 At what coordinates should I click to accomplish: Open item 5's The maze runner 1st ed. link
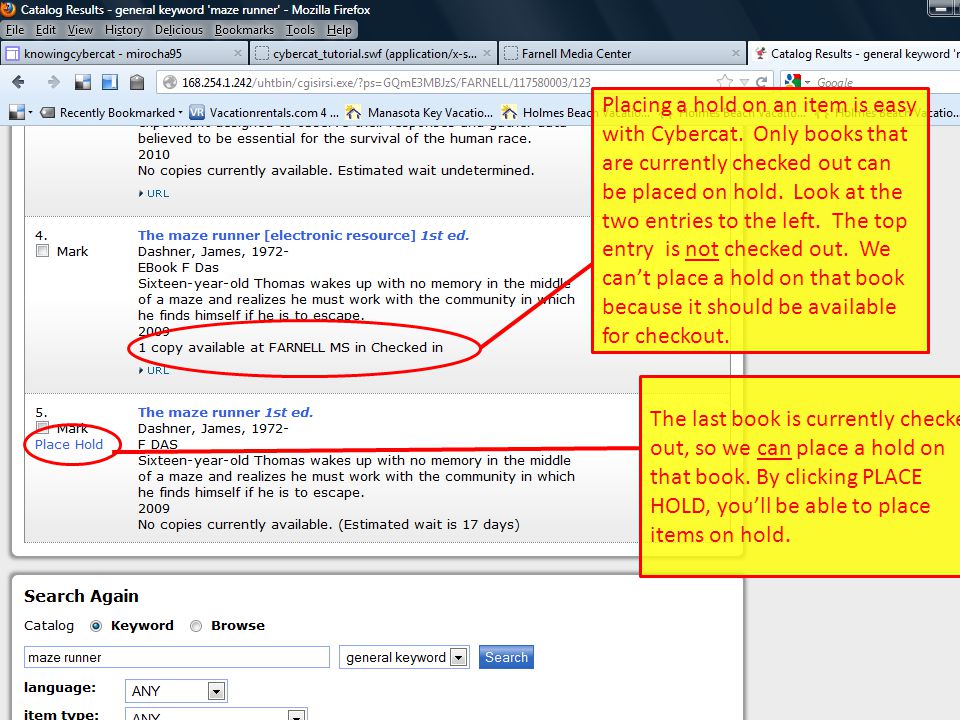click(x=225, y=412)
